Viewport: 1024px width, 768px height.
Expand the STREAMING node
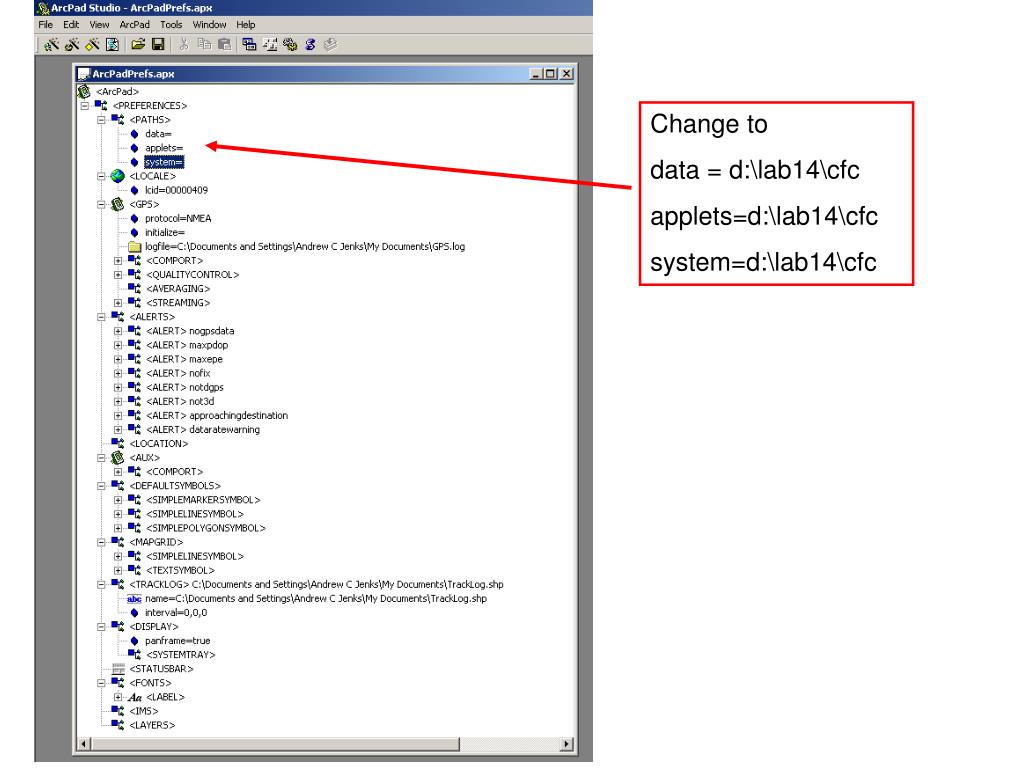click(118, 303)
